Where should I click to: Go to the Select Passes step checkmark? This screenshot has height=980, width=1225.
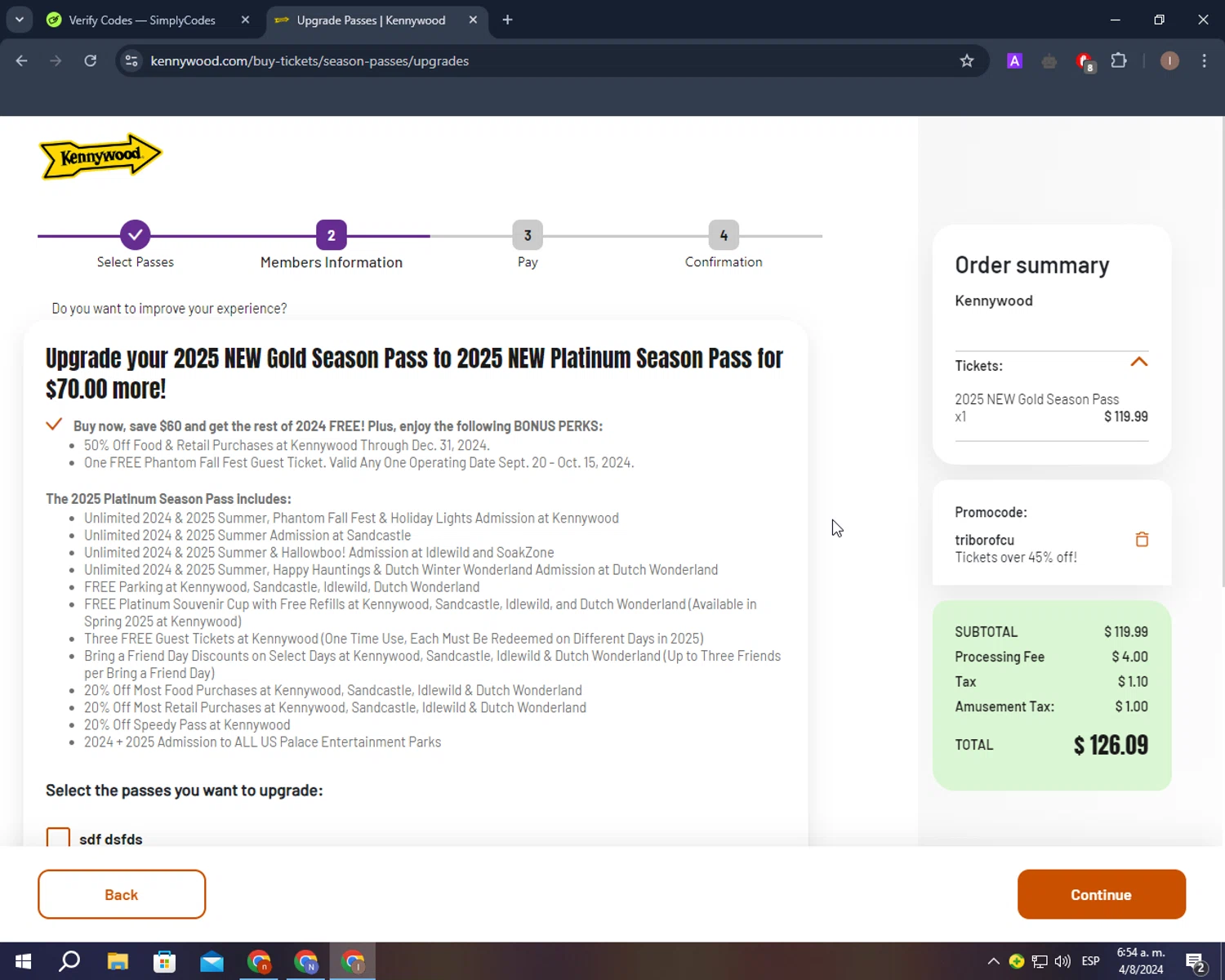click(135, 235)
